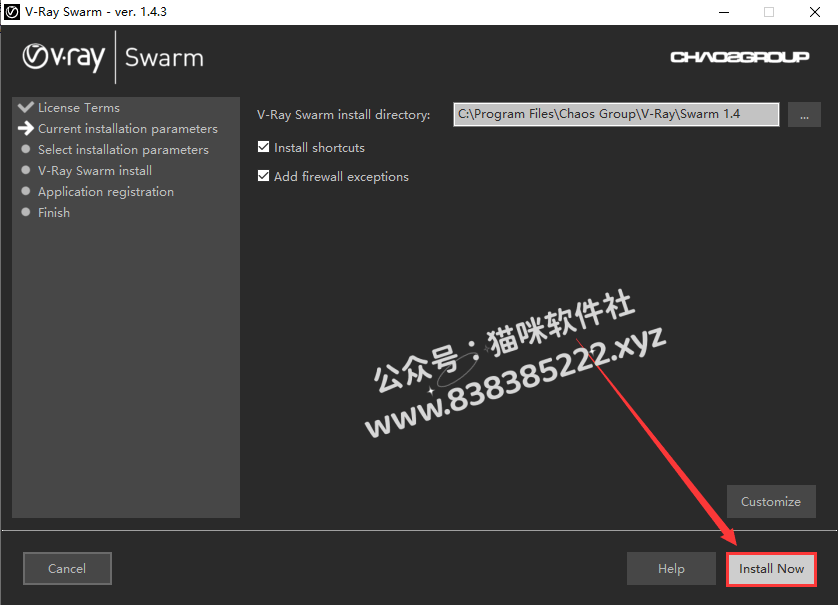
Task: Browse for install directory with ellipsis button
Action: point(804,114)
